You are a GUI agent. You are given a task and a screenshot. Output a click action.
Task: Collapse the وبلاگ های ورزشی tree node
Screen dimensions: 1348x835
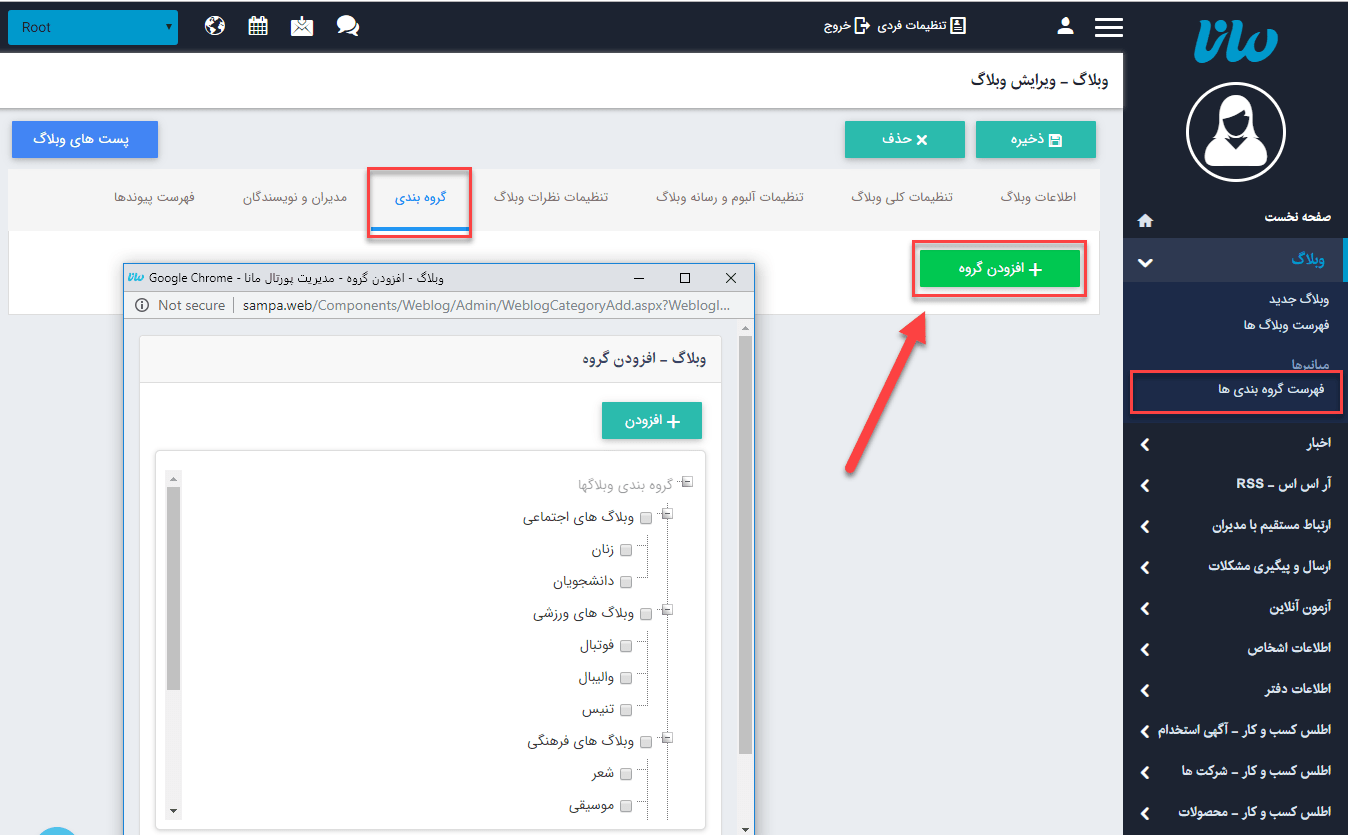pos(667,609)
